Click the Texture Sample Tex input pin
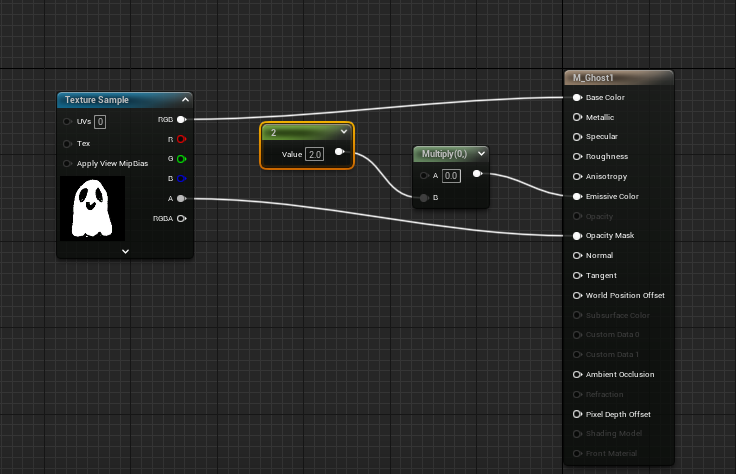Image resolution: width=736 pixels, height=474 pixels. (68, 143)
